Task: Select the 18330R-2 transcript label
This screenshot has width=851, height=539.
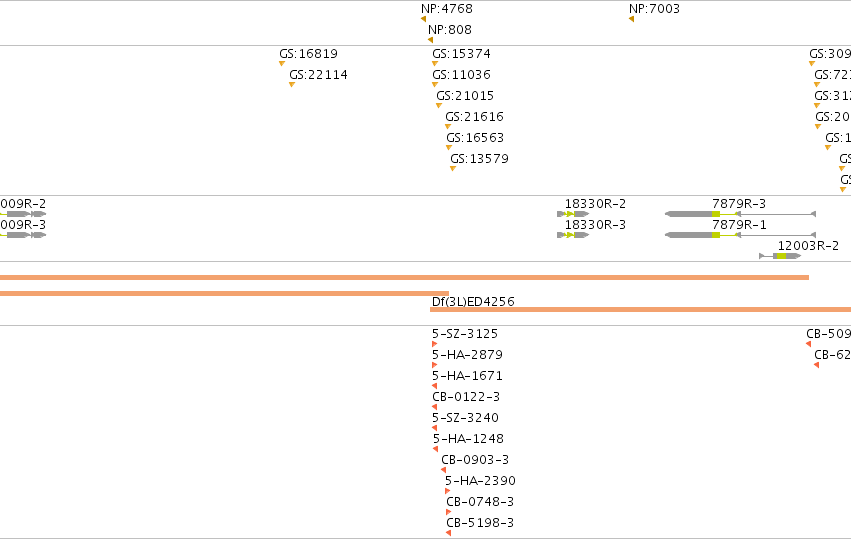Action: (x=595, y=204)
